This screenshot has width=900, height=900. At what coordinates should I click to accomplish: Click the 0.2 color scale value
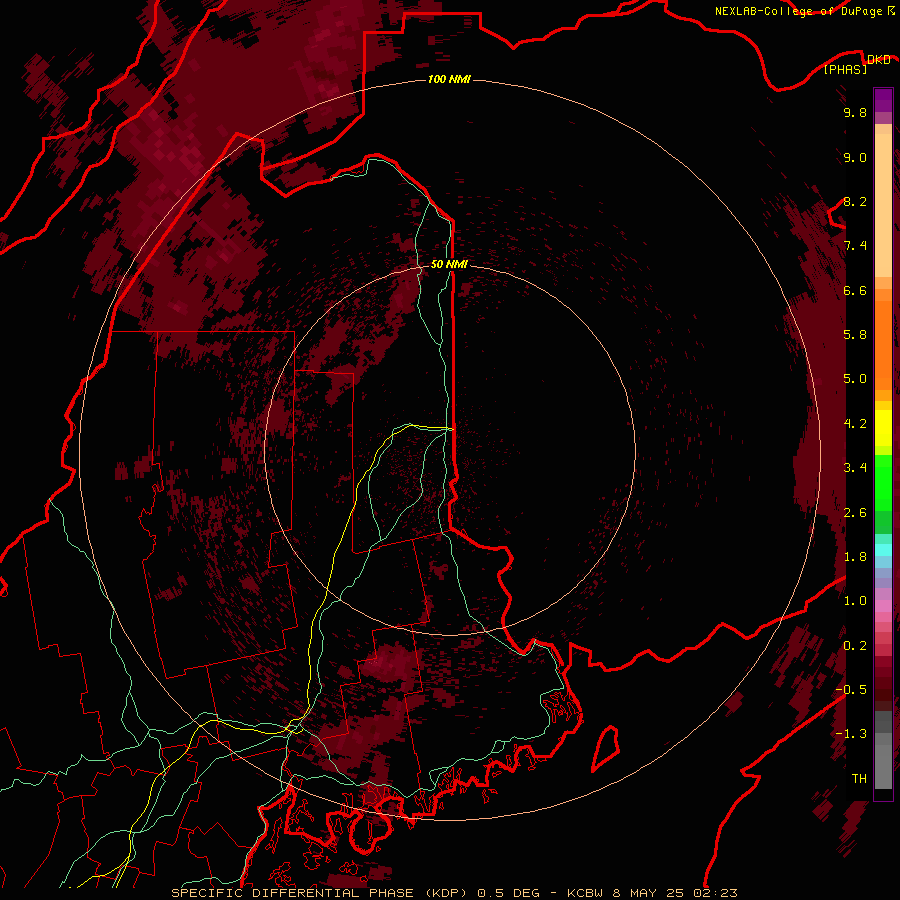(855, 646)
